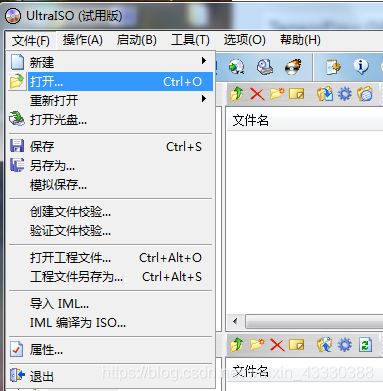Image resolution: width=383 pixels, height=391 pixels.
Task: Open the 帮助(H) menu
Action: click(x=300, y=40)
